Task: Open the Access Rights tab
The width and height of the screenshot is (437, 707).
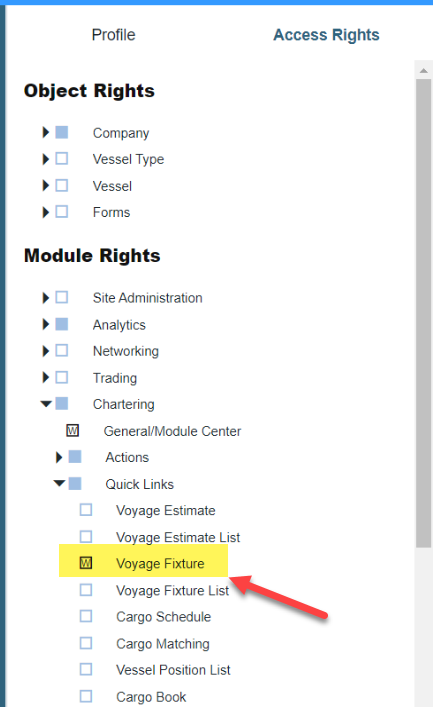Action: pyautogui.click(x=326, y=35)
